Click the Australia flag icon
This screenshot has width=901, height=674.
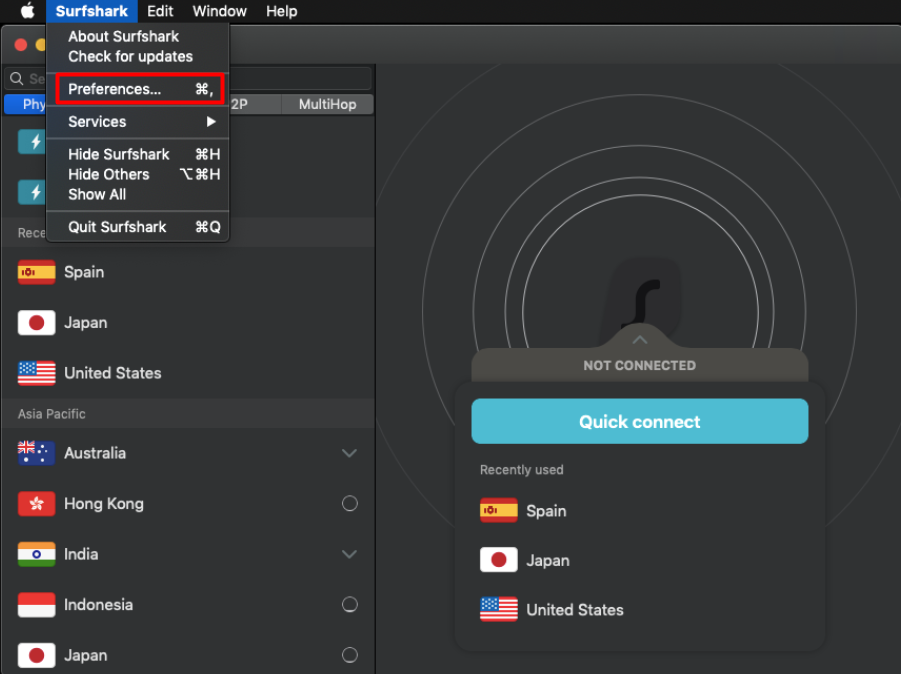[37, 453]
